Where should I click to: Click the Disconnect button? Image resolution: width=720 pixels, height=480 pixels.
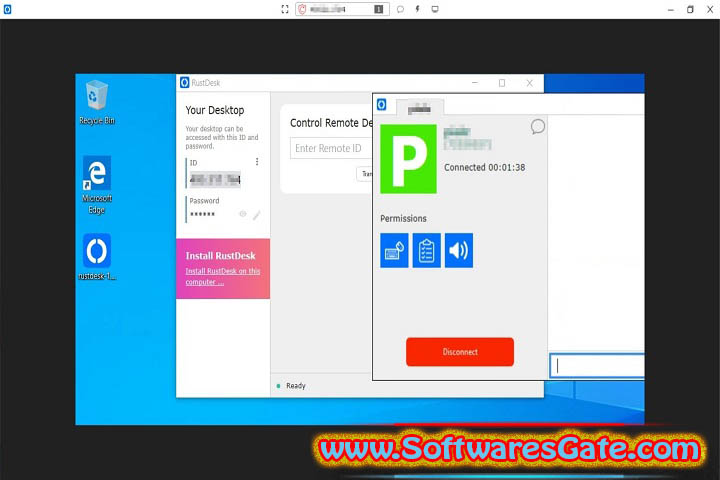pos(460,352)
